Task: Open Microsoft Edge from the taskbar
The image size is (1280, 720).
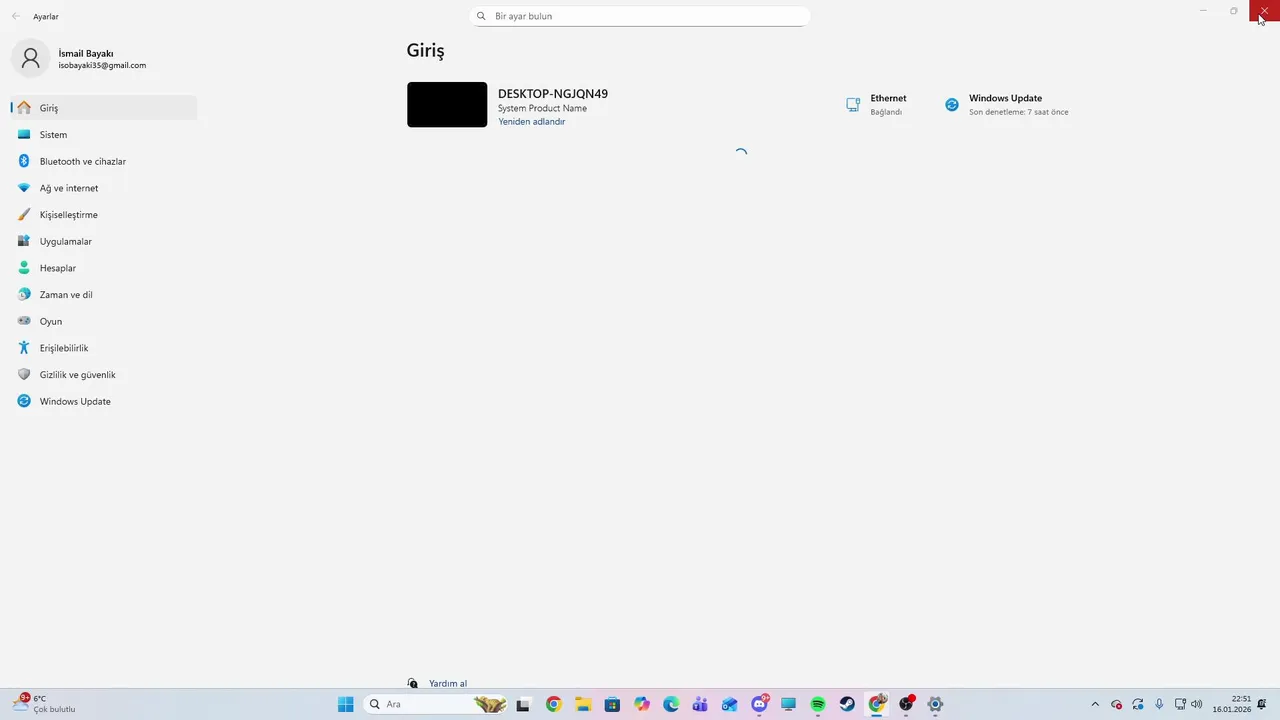Action: click(x=671, y=704)
